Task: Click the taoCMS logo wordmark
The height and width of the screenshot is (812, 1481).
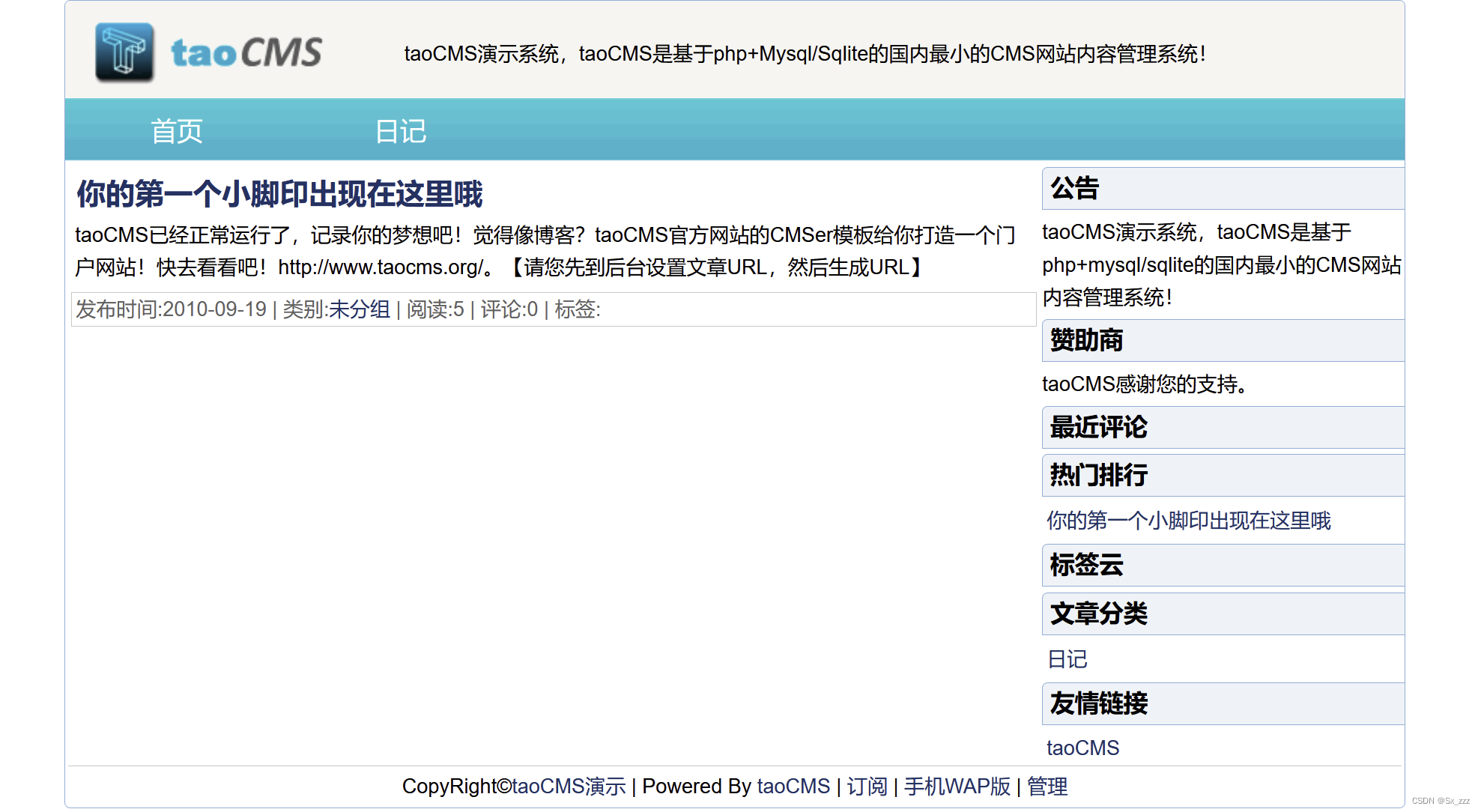Action: [246, 52]
